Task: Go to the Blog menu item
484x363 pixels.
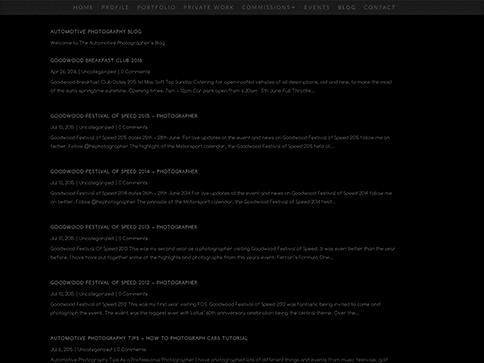Action: [x=347, y=7]
